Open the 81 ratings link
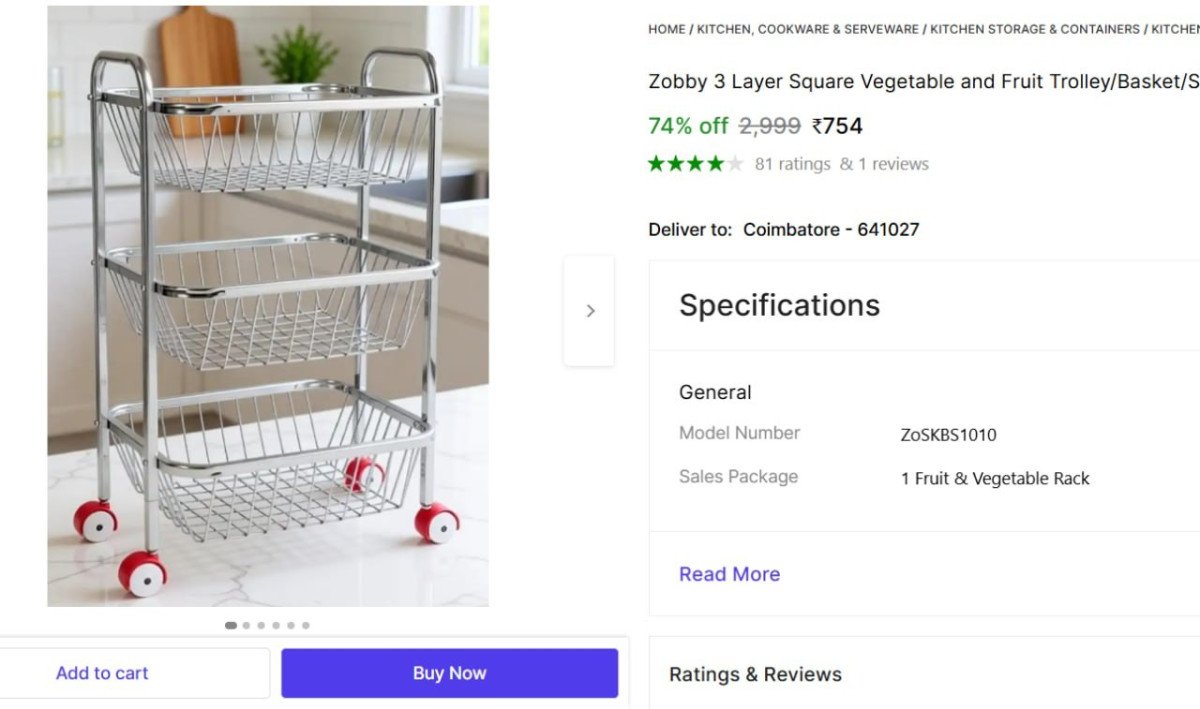The height and width of the screenshot is (709, 1200). click(792, 164)
